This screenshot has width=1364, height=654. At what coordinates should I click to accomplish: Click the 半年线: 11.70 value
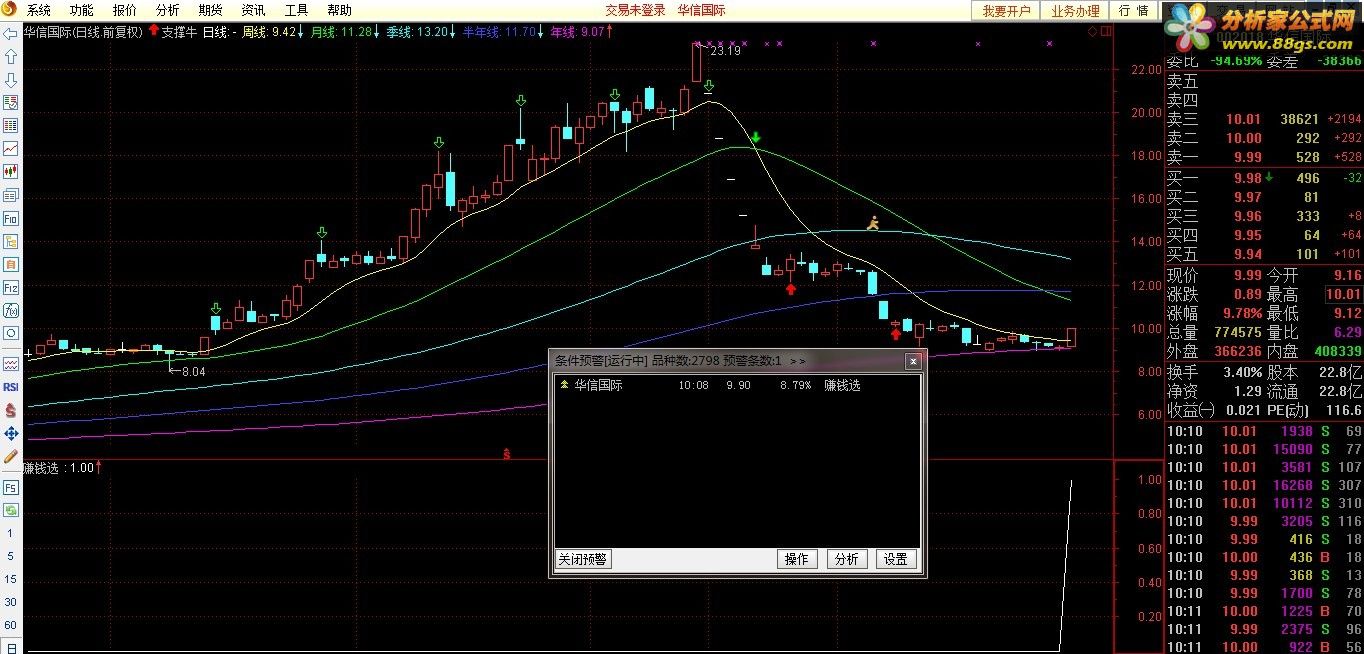click(499, 32)
